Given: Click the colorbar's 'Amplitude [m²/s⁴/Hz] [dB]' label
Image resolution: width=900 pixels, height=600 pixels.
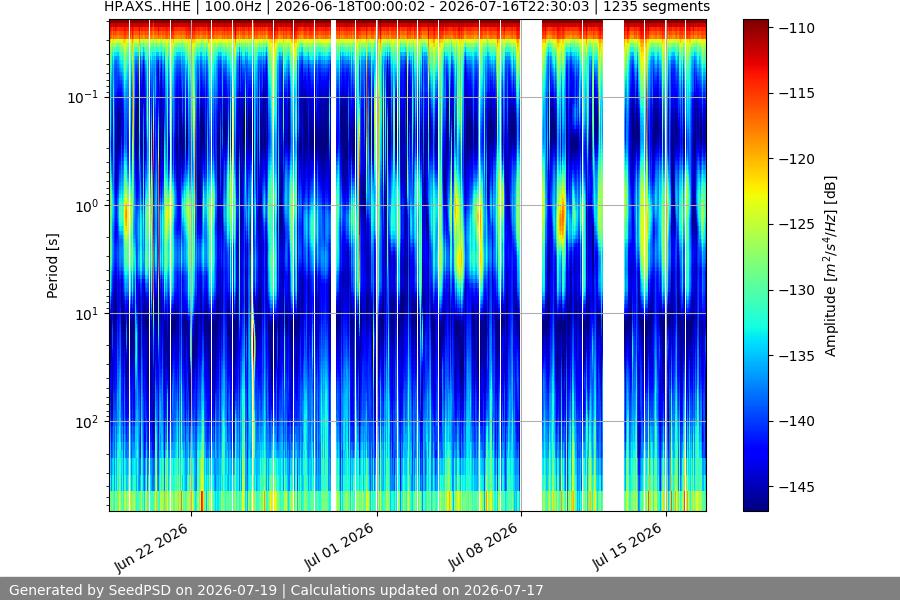Looking at the screenshot, I should [830, 266].
